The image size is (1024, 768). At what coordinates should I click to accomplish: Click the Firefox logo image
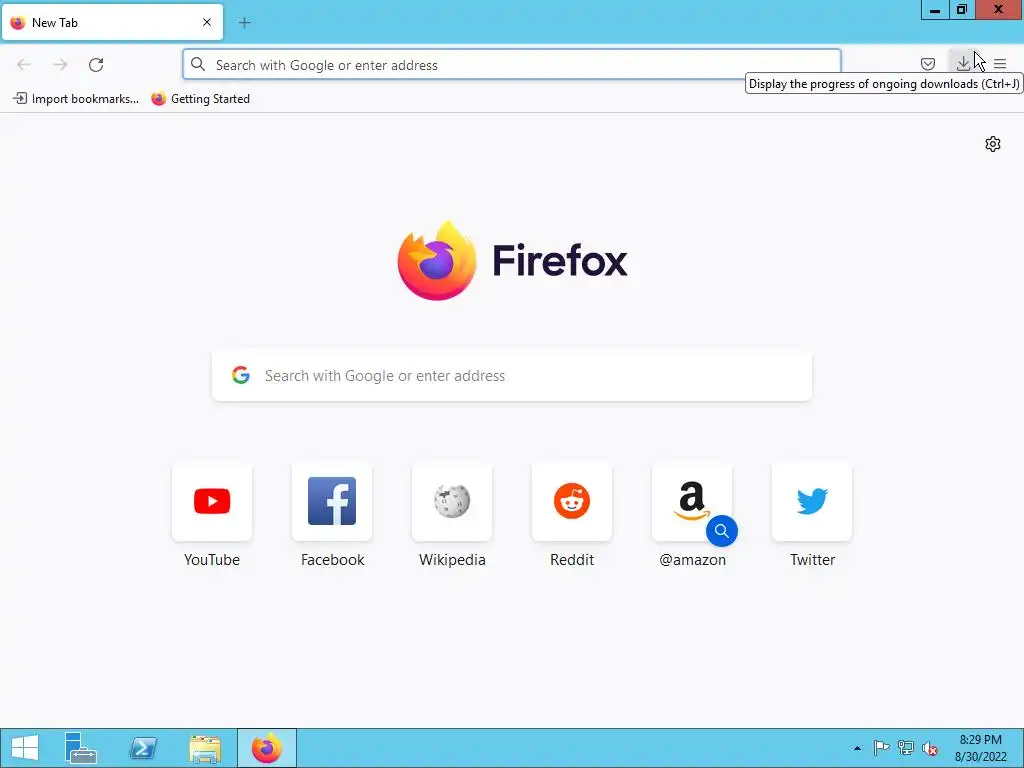pyautogui.click(x=437, y=260)
